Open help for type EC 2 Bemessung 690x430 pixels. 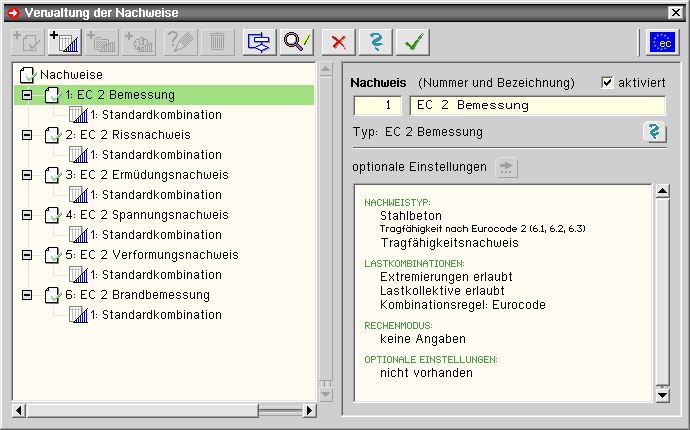tap(654, 132)
